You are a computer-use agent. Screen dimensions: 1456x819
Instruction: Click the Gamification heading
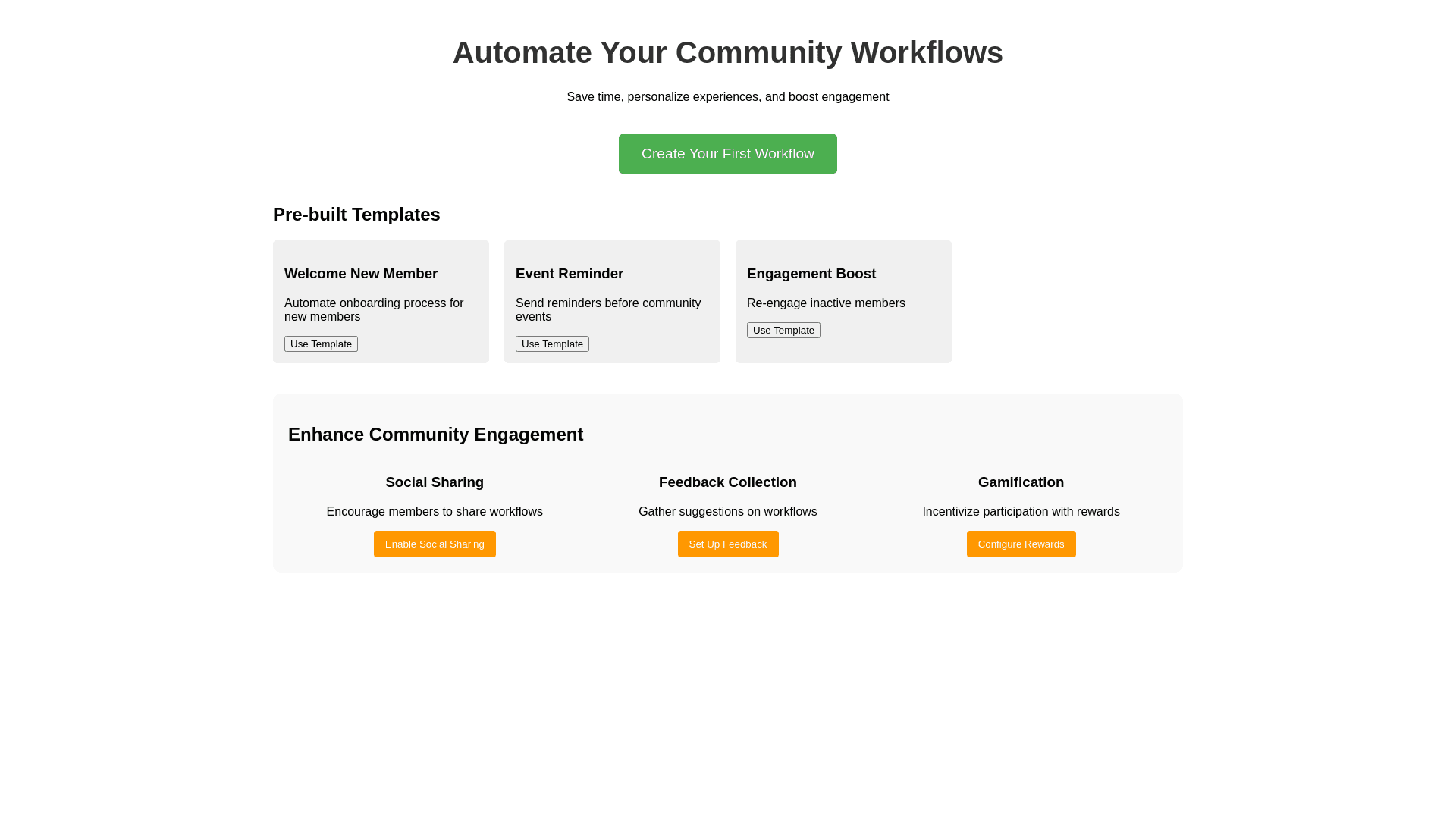coord(1021,482)
